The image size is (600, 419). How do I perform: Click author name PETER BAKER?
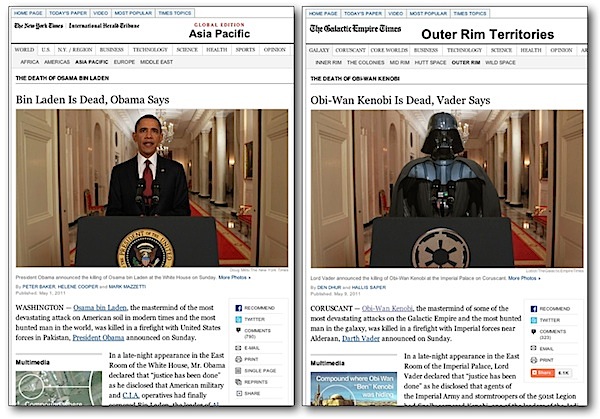coord(39,287)
